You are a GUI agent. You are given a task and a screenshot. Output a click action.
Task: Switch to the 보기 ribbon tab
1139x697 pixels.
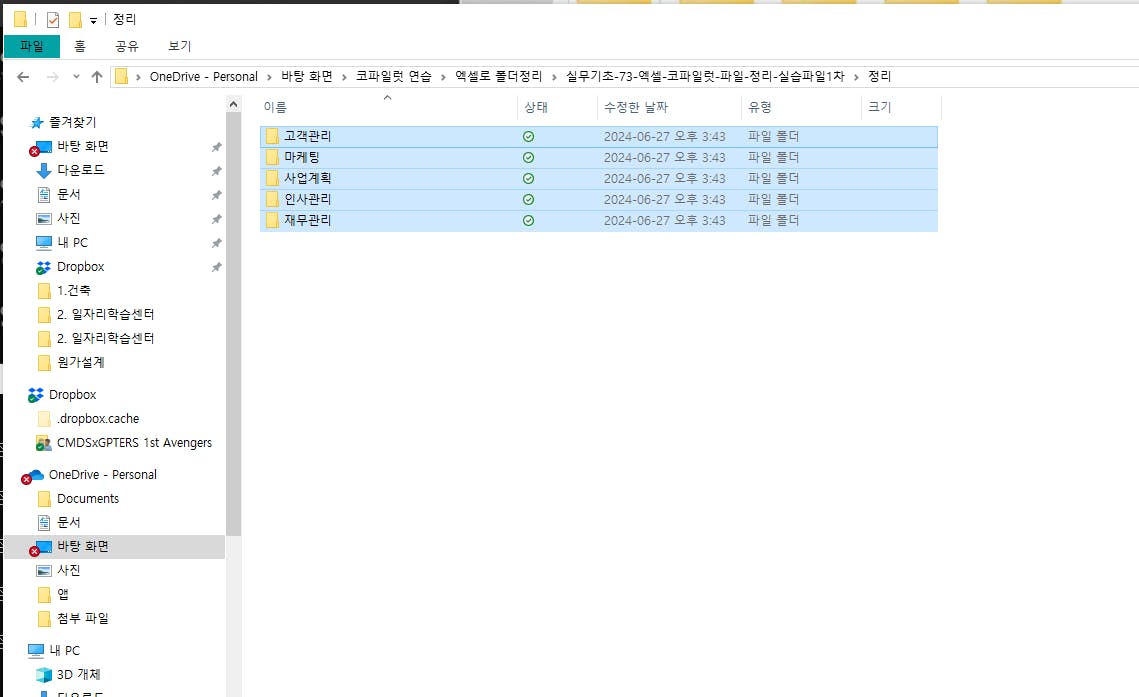[179, 46]
